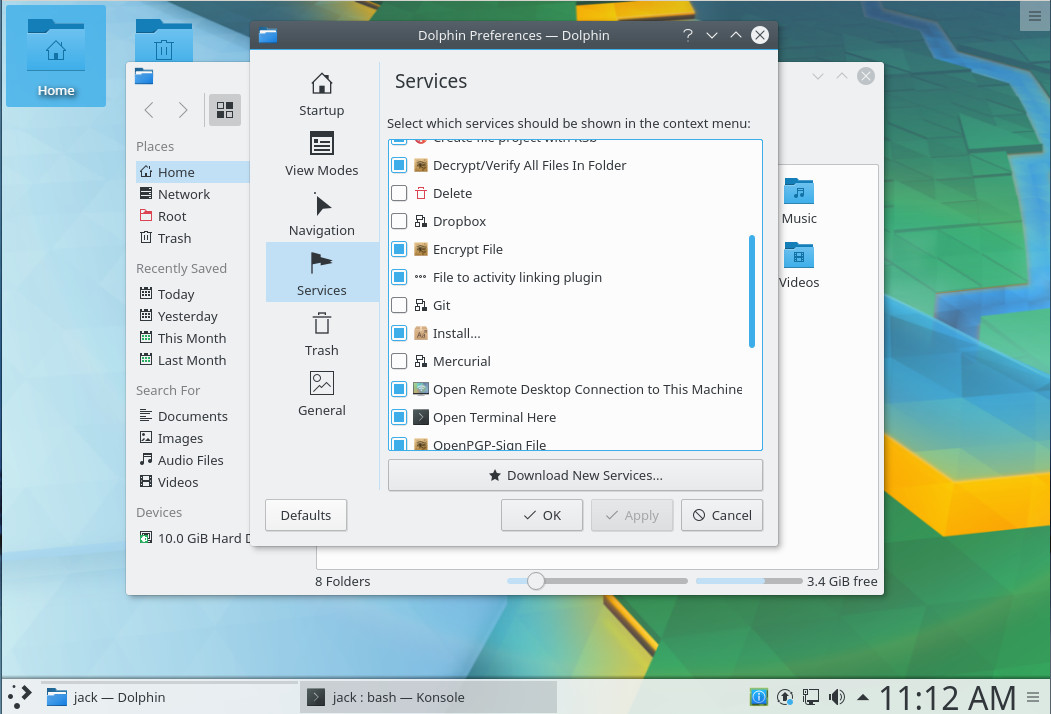Screen dimensions: 1051x714
Task: Disable the Encrypt File service
Action: [399, 249]
